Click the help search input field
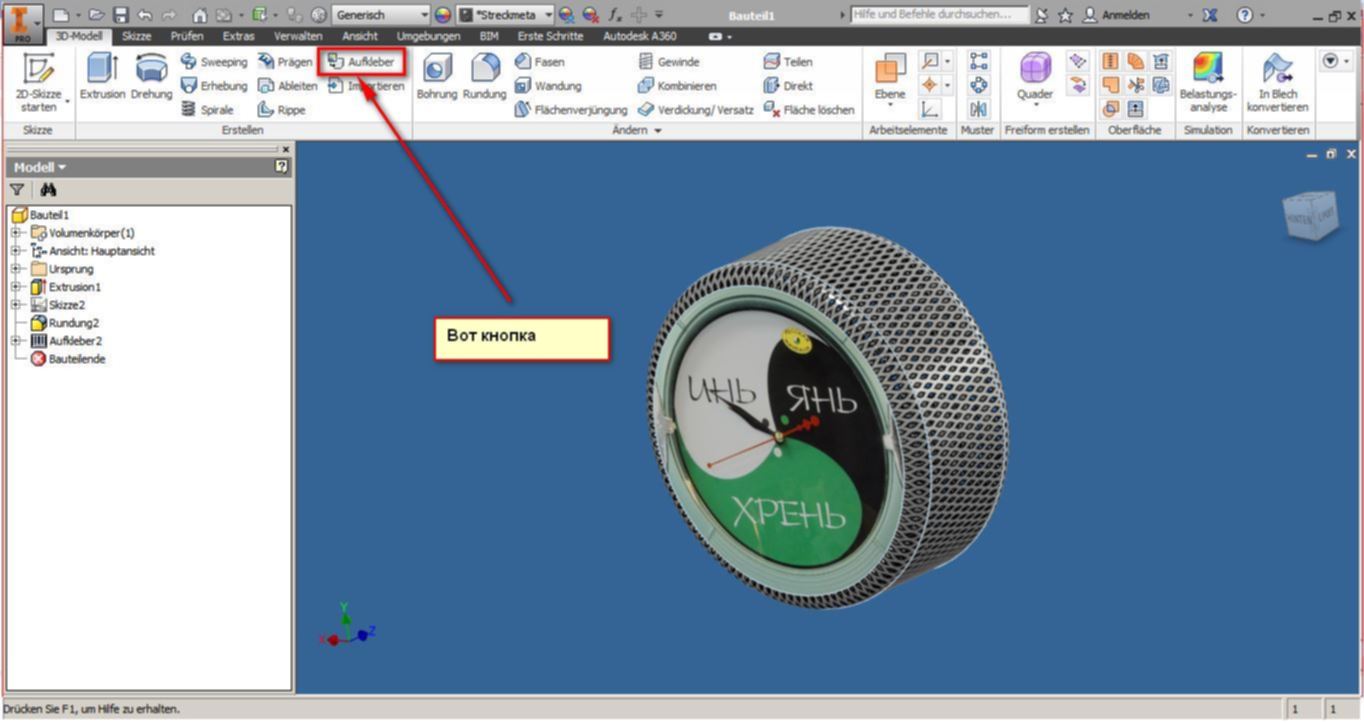The height and width of the screenshot is (723, 1364). point(938,15)
